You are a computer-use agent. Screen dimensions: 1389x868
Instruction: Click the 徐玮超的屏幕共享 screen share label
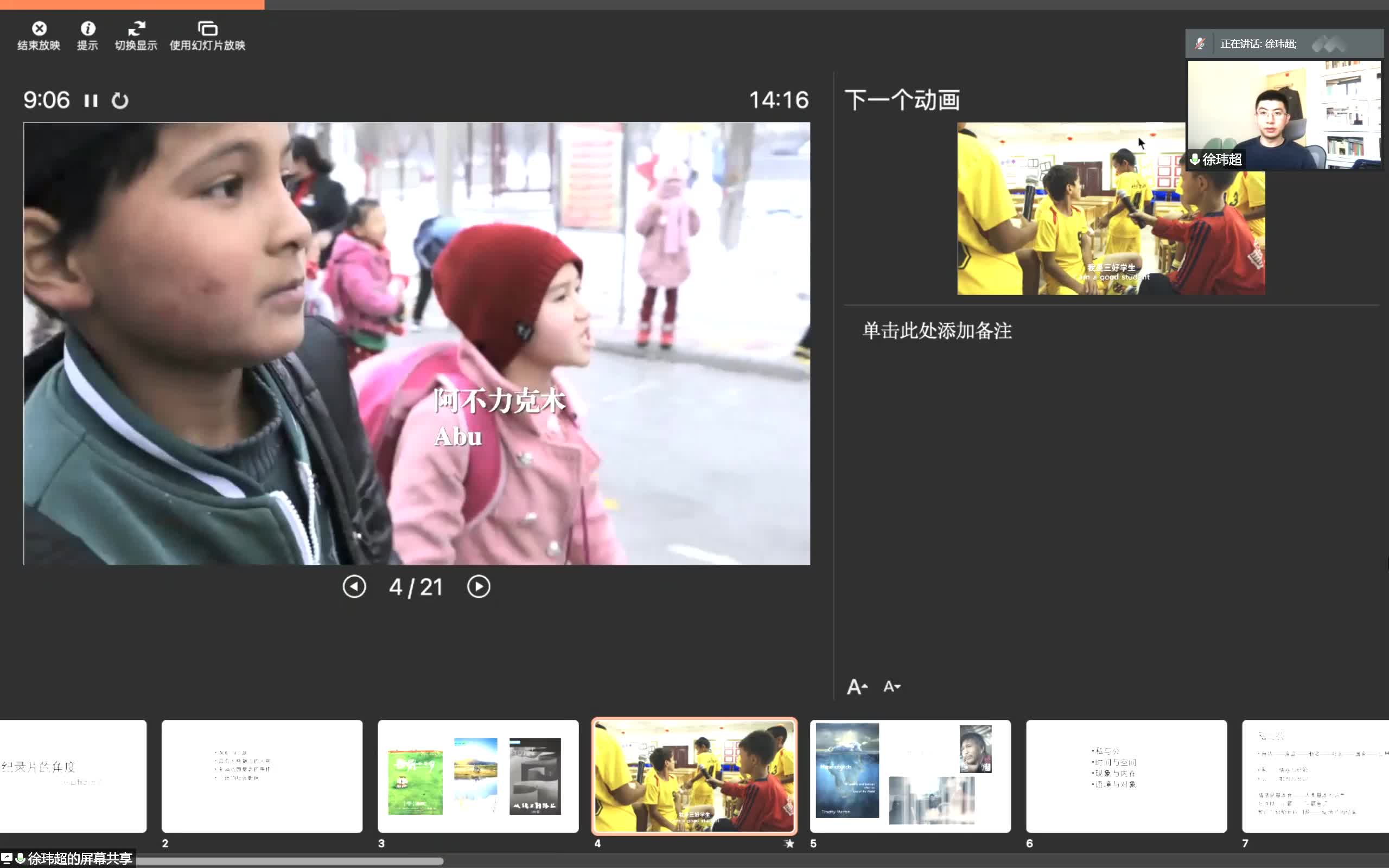[79, 858]
